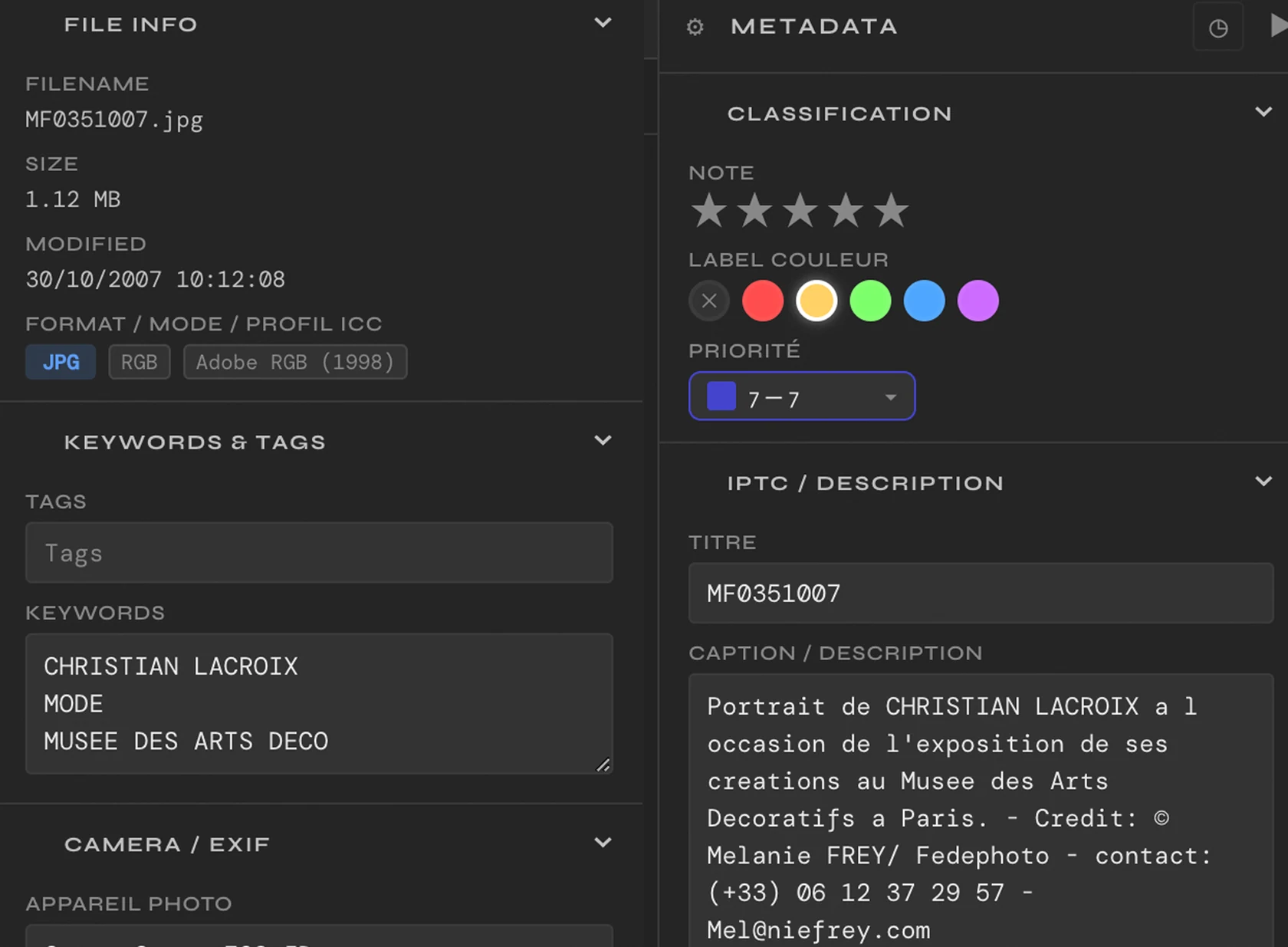Image resolution: width=1288 pixels, height=947 pixels.
Task: Click the play arrow icon
Action: point(1278,26)
